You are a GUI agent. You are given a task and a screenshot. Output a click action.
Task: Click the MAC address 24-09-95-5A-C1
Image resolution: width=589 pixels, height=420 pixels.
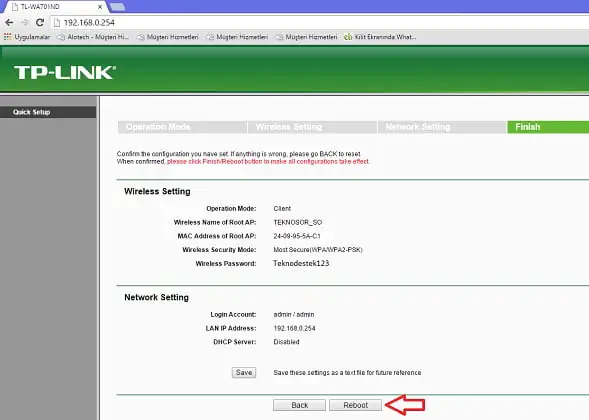point(297,236)
